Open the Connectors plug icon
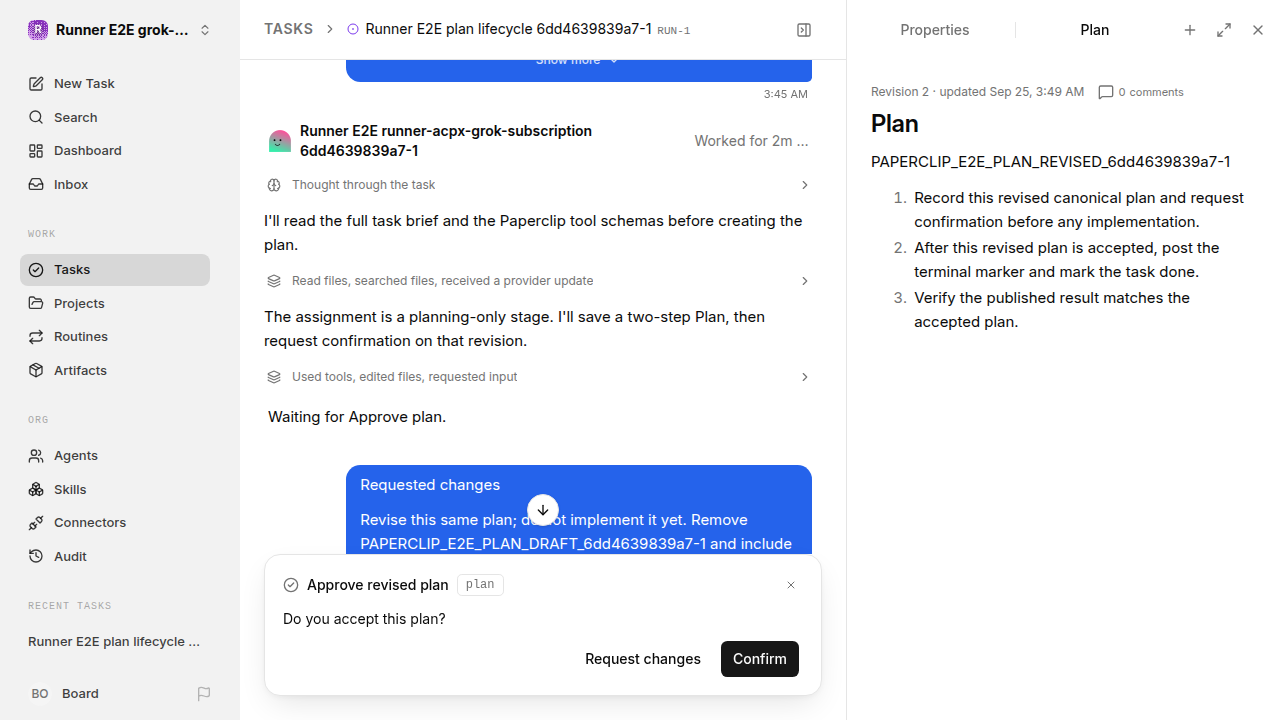 (36, 523)
